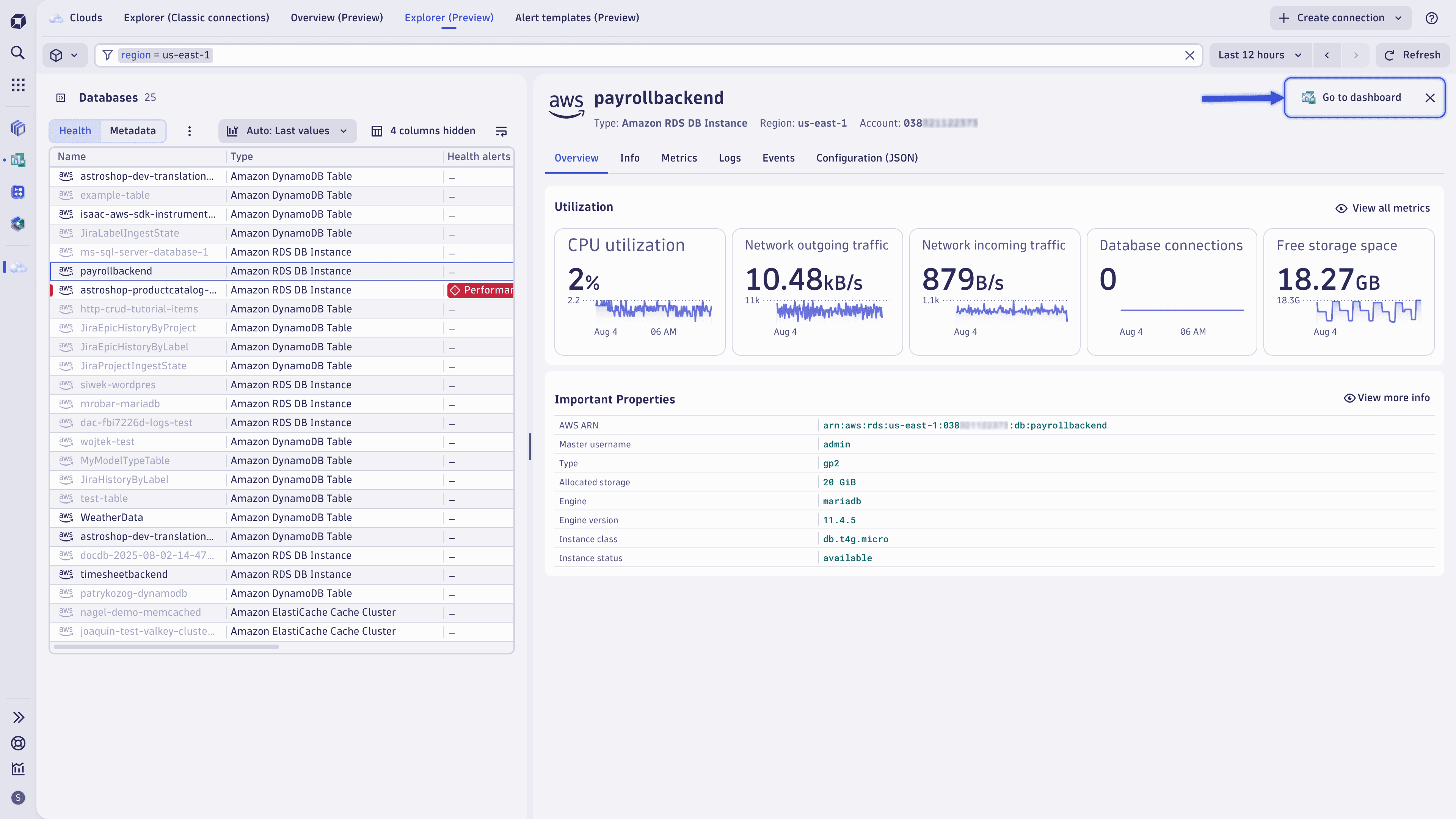Click the filter funnel icon
This screenshot has width=1456, height=819.
(107, 55)
